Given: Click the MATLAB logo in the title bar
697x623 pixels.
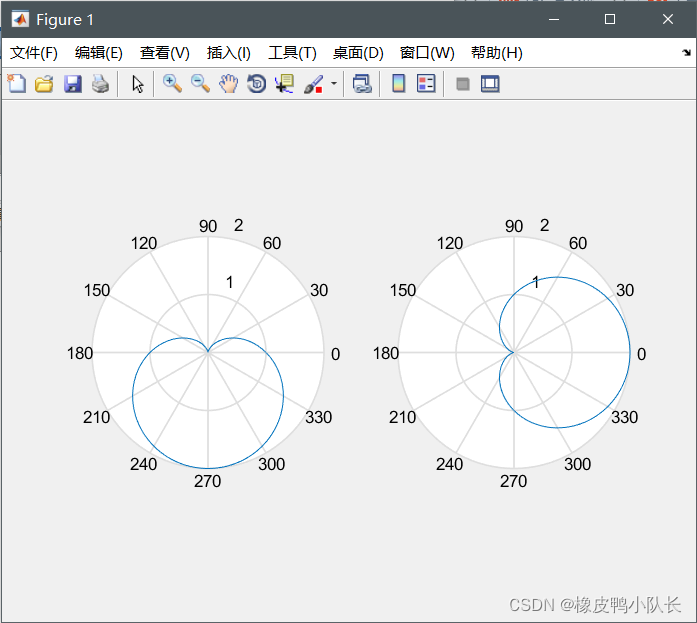Looking at the screenshot, I should pyautogui.click(x=20, y=19).
